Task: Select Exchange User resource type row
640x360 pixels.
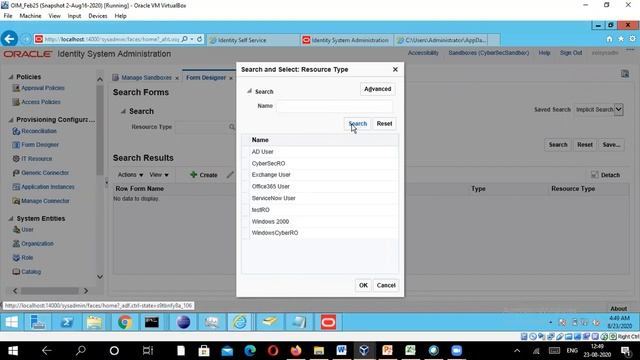Action: pos(320,175)
